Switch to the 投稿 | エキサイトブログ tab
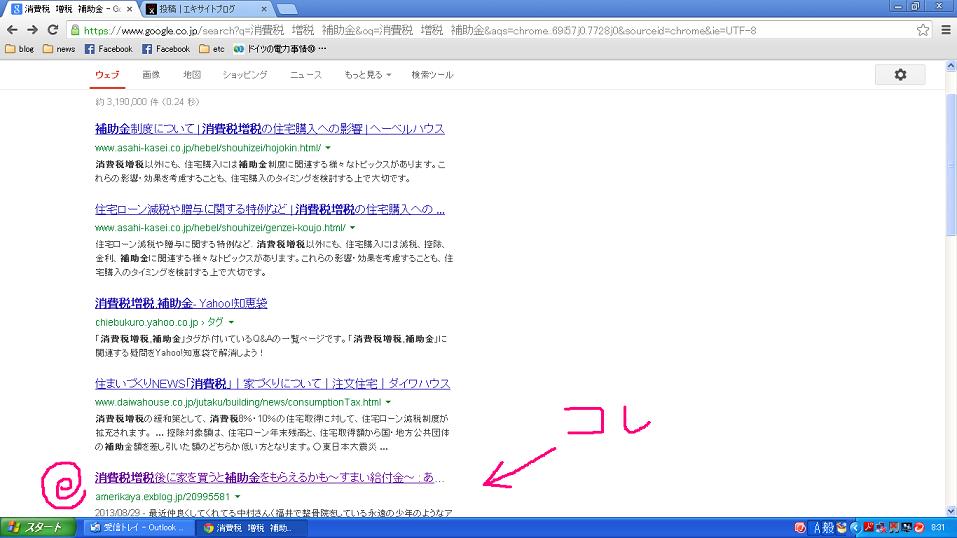 click(208, 9)
